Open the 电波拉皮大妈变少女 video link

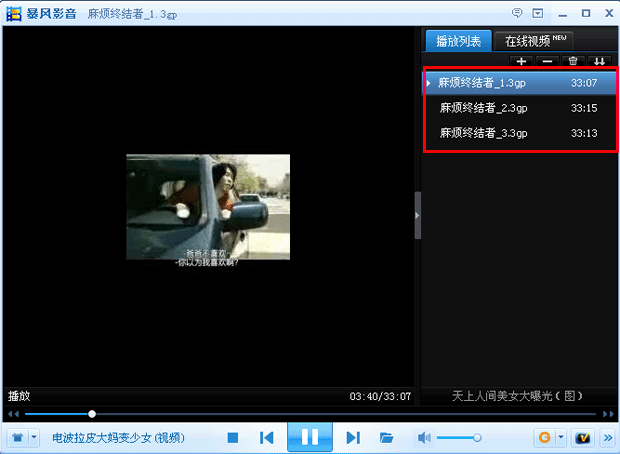coord(118,437)
